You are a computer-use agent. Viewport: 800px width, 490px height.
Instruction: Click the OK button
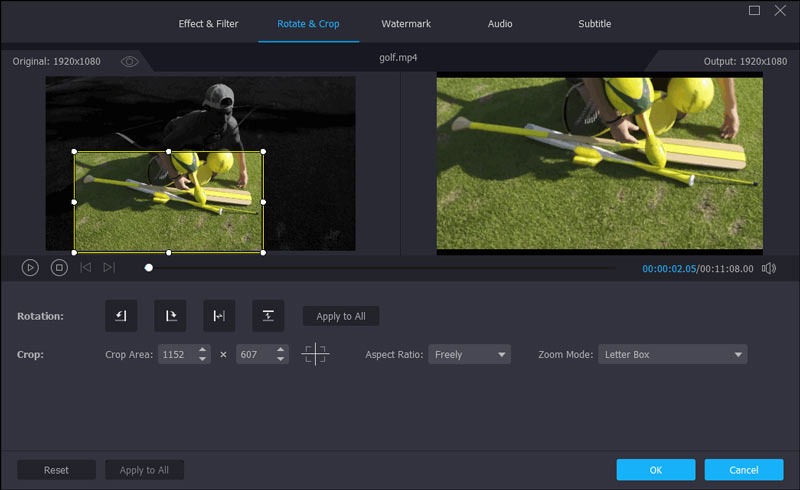655,470
